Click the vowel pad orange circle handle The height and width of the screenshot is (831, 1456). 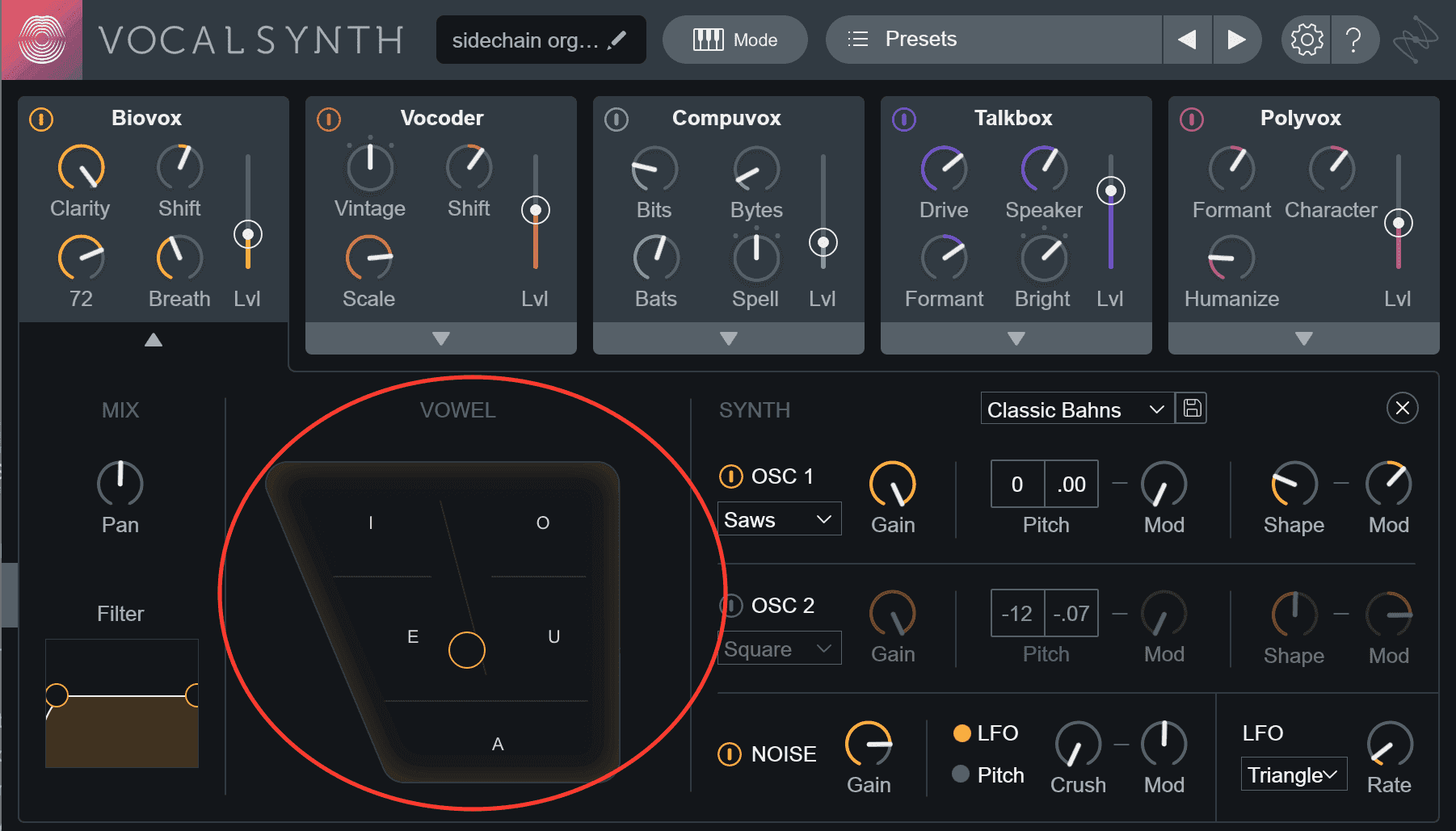[x=467, y=650]
